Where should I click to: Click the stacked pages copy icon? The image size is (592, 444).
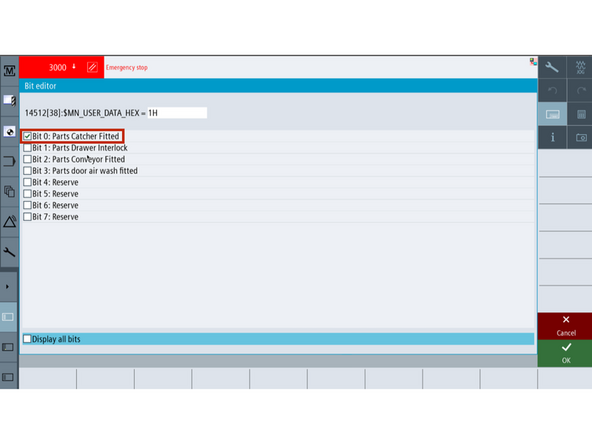point(9,191)
